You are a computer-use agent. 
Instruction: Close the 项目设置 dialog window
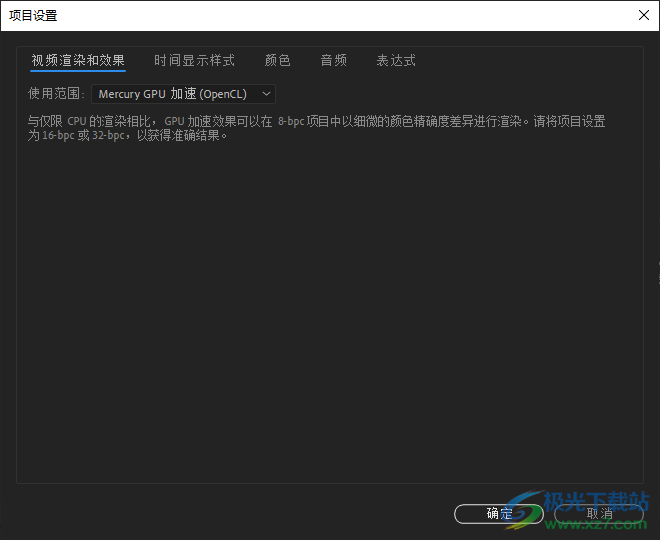(x=644, y=16)
